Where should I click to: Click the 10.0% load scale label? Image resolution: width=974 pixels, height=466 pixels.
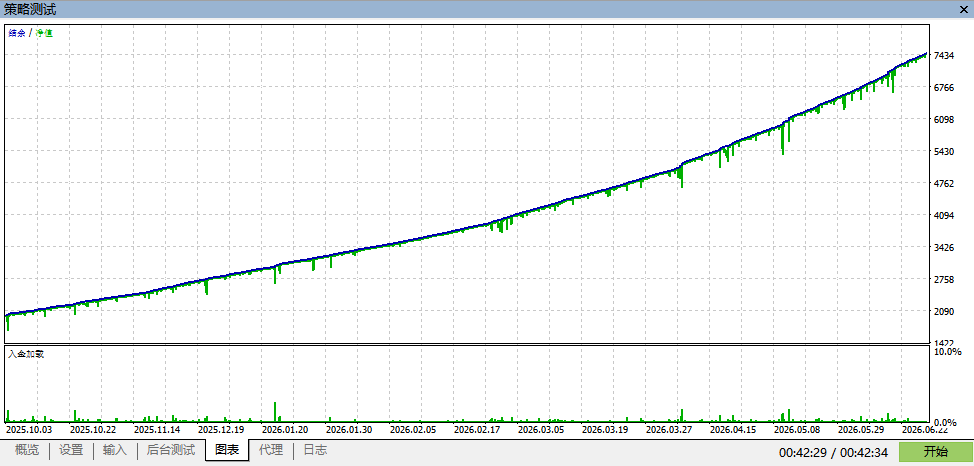tap(947, 352)
